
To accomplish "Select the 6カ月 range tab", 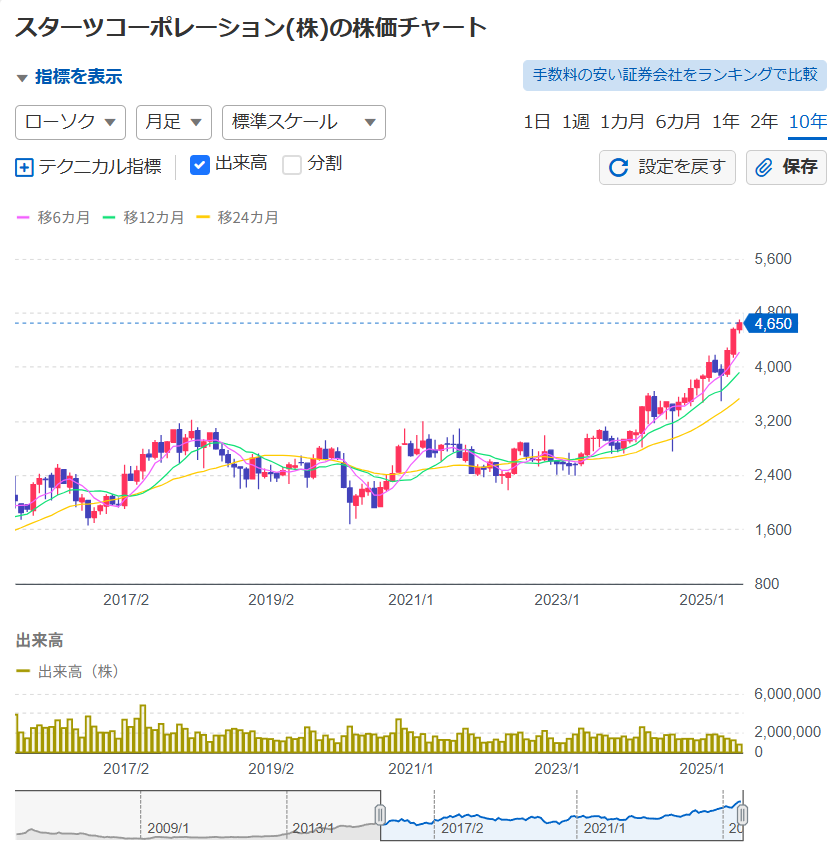I will 678,122.
